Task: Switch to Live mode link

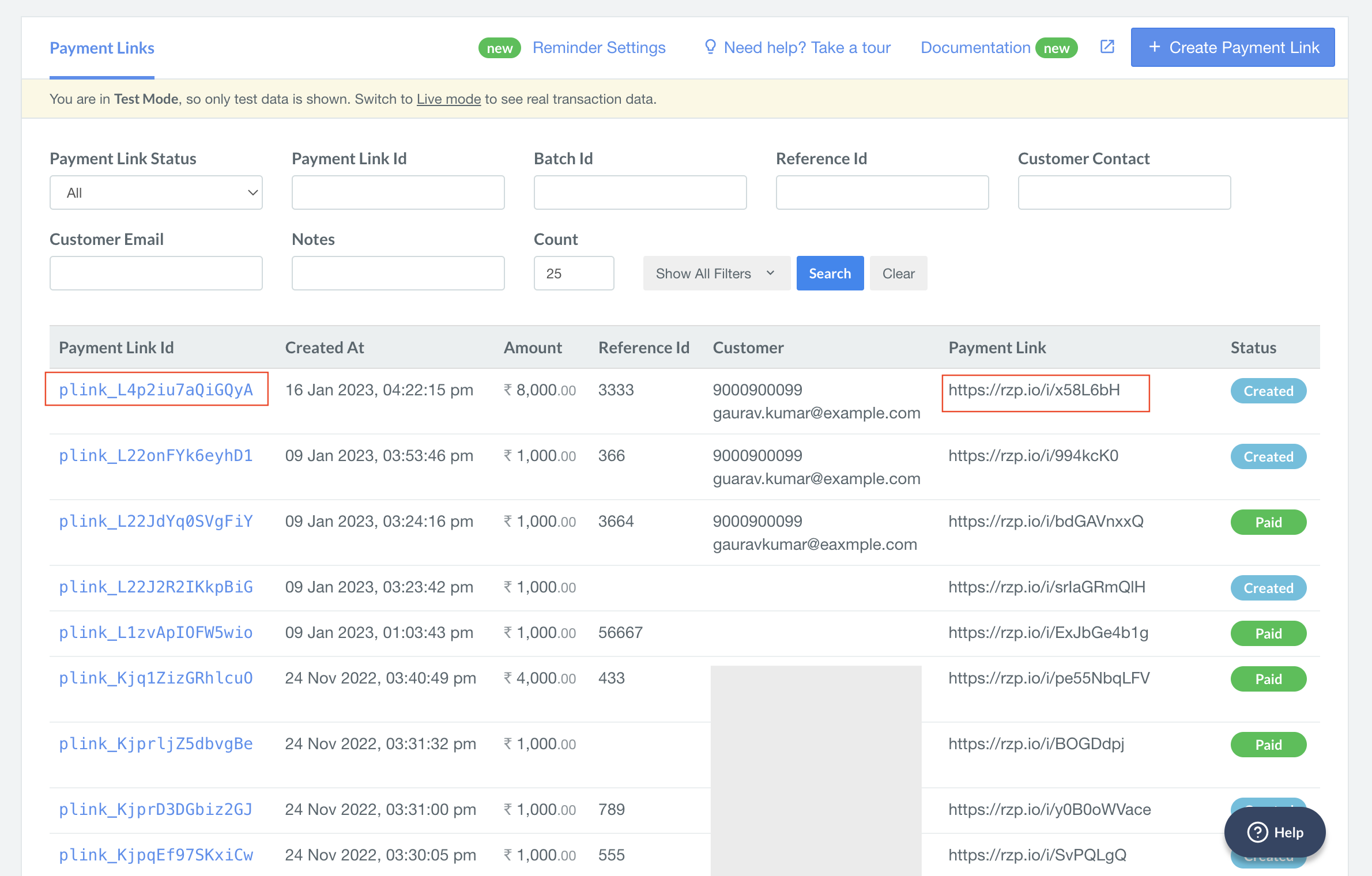Action: coord(448,99)
